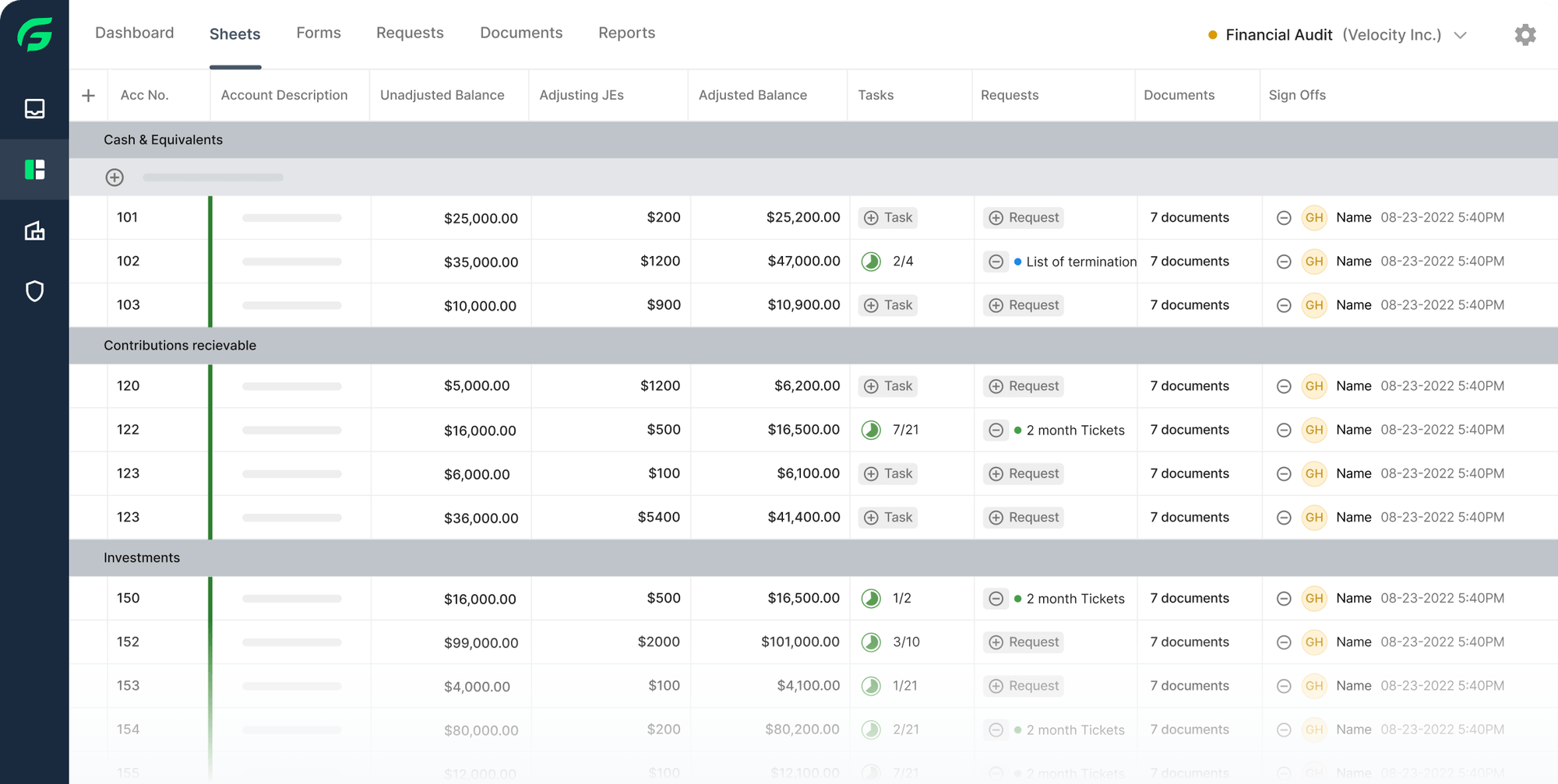Select the $99,000.00 unadjusted balance cell
The image size is (1558, 784).
(x=481, y=643)
